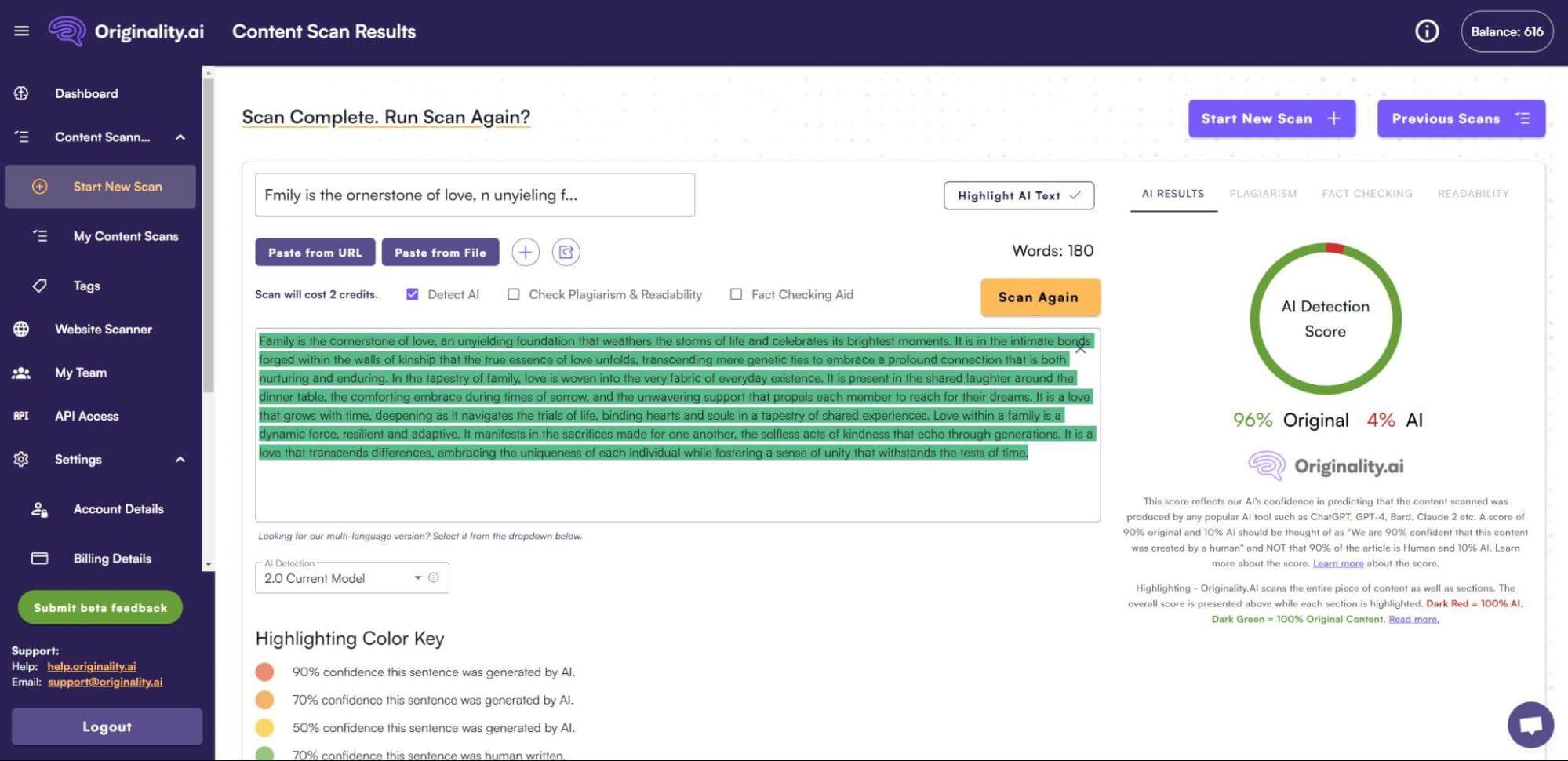Viewport: 1568px width, 761px height.
Task: Click the scan title input field
Action: (475, 195)
